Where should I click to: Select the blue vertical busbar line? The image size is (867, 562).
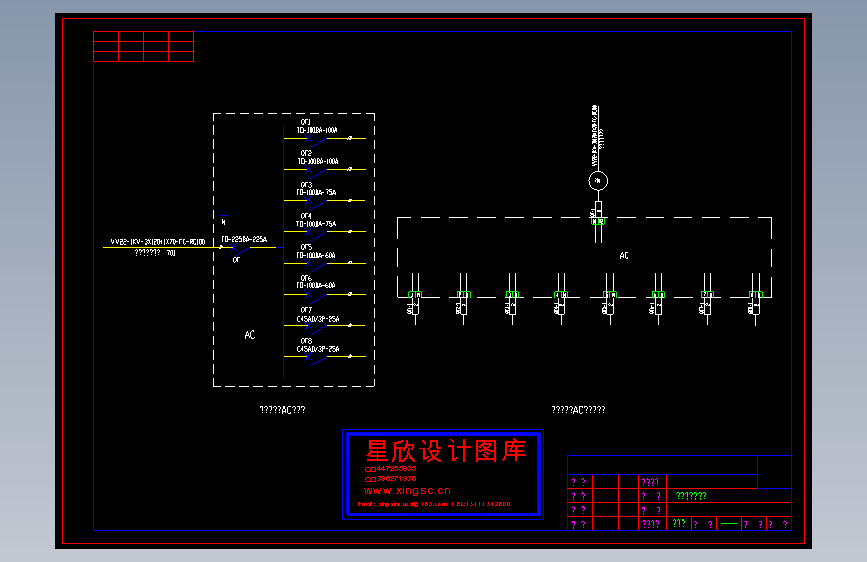pos(284,252)
